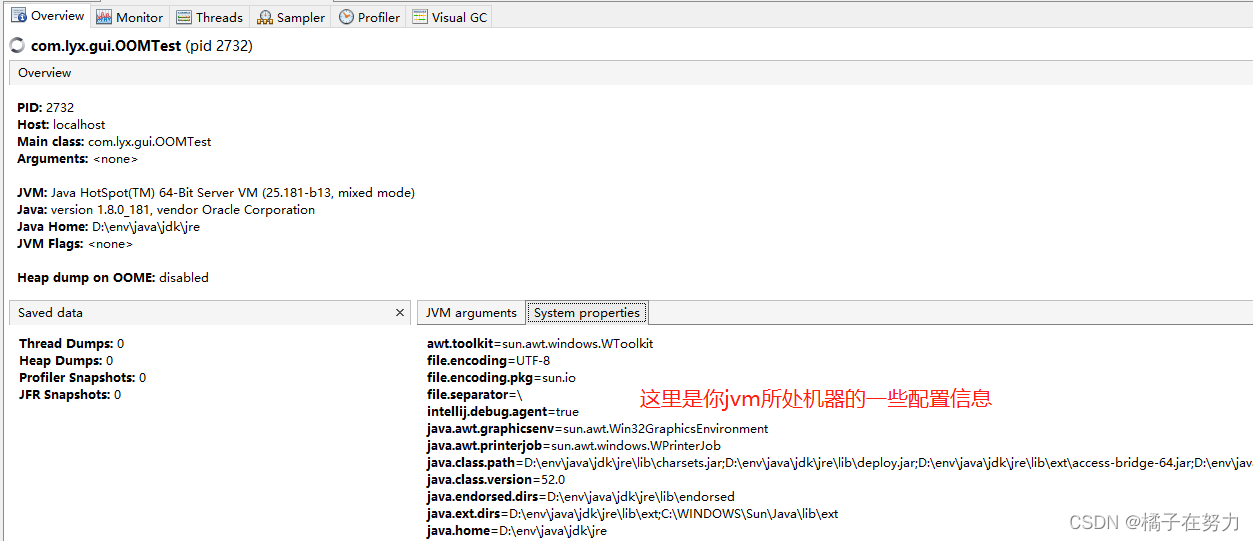The image size is (1253, 541).
Task: Click the Sampler tab icon
Action: point(265,17)
